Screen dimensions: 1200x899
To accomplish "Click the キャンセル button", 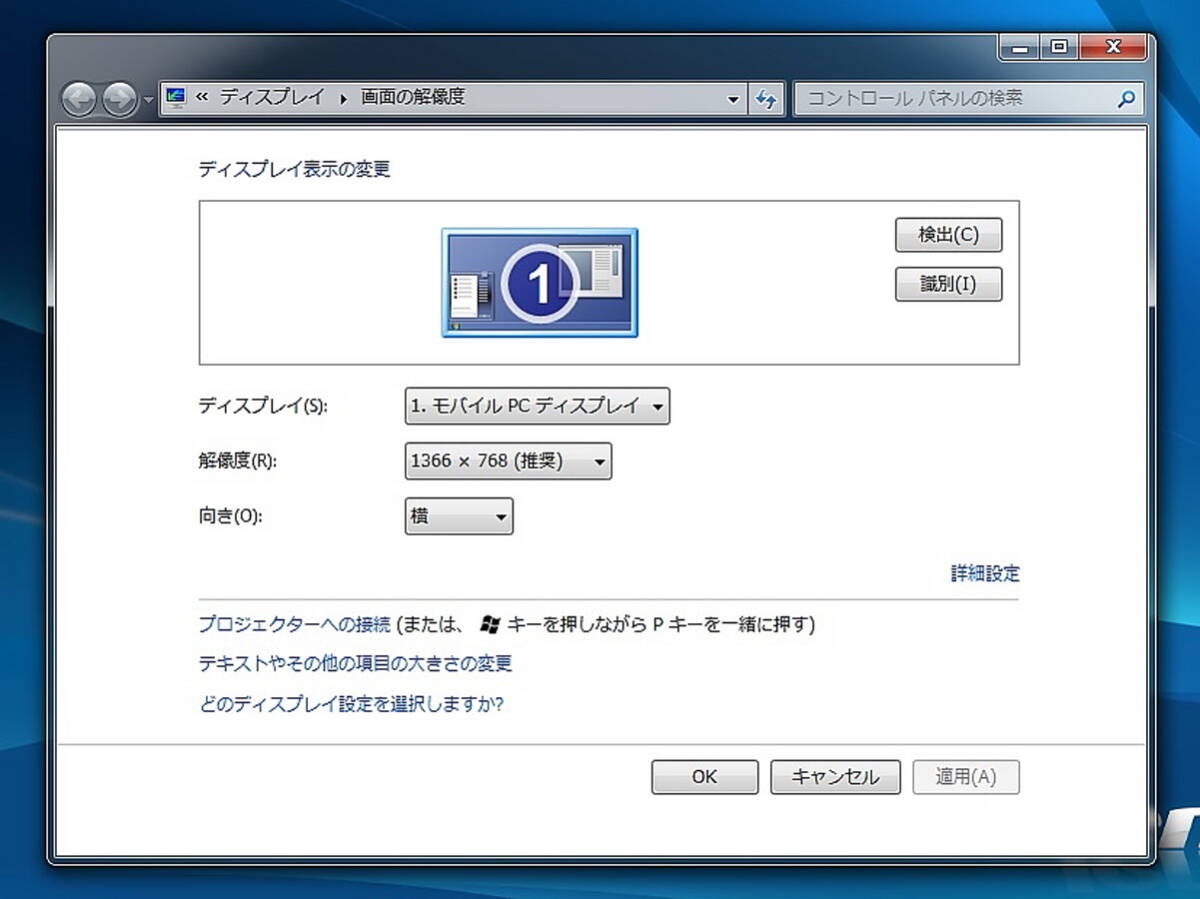I will 835,777.
